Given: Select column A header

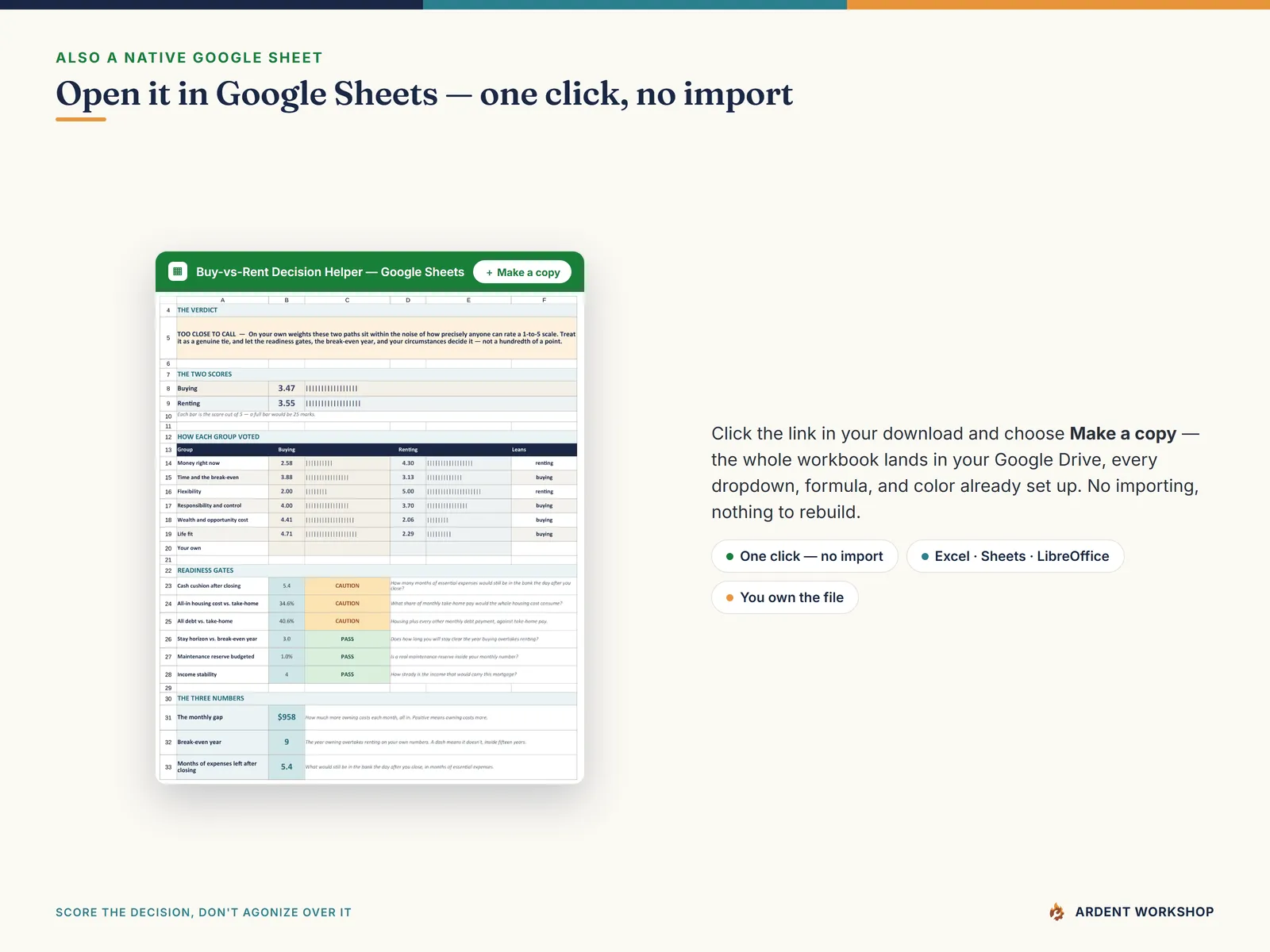Looking at the screenshot, I should pos(222,300).
